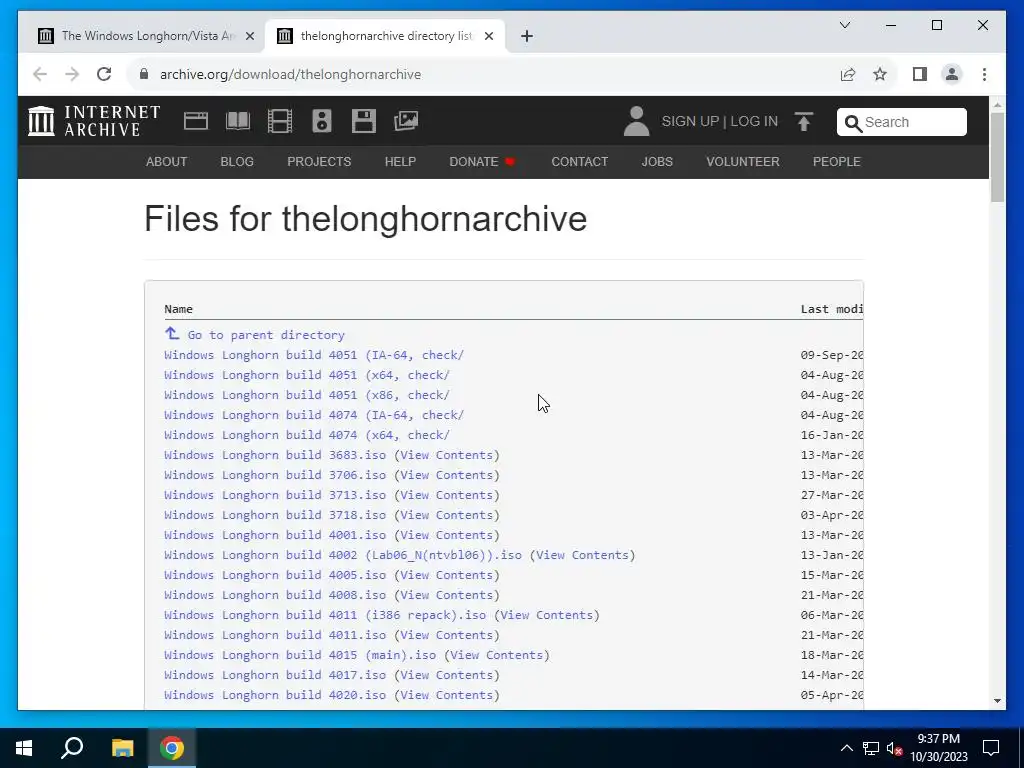Image resolution: width=1024 pixels, height=768 pixels.
Task: Open the VOLUNTEER menu item
Action: pos(743,162)
